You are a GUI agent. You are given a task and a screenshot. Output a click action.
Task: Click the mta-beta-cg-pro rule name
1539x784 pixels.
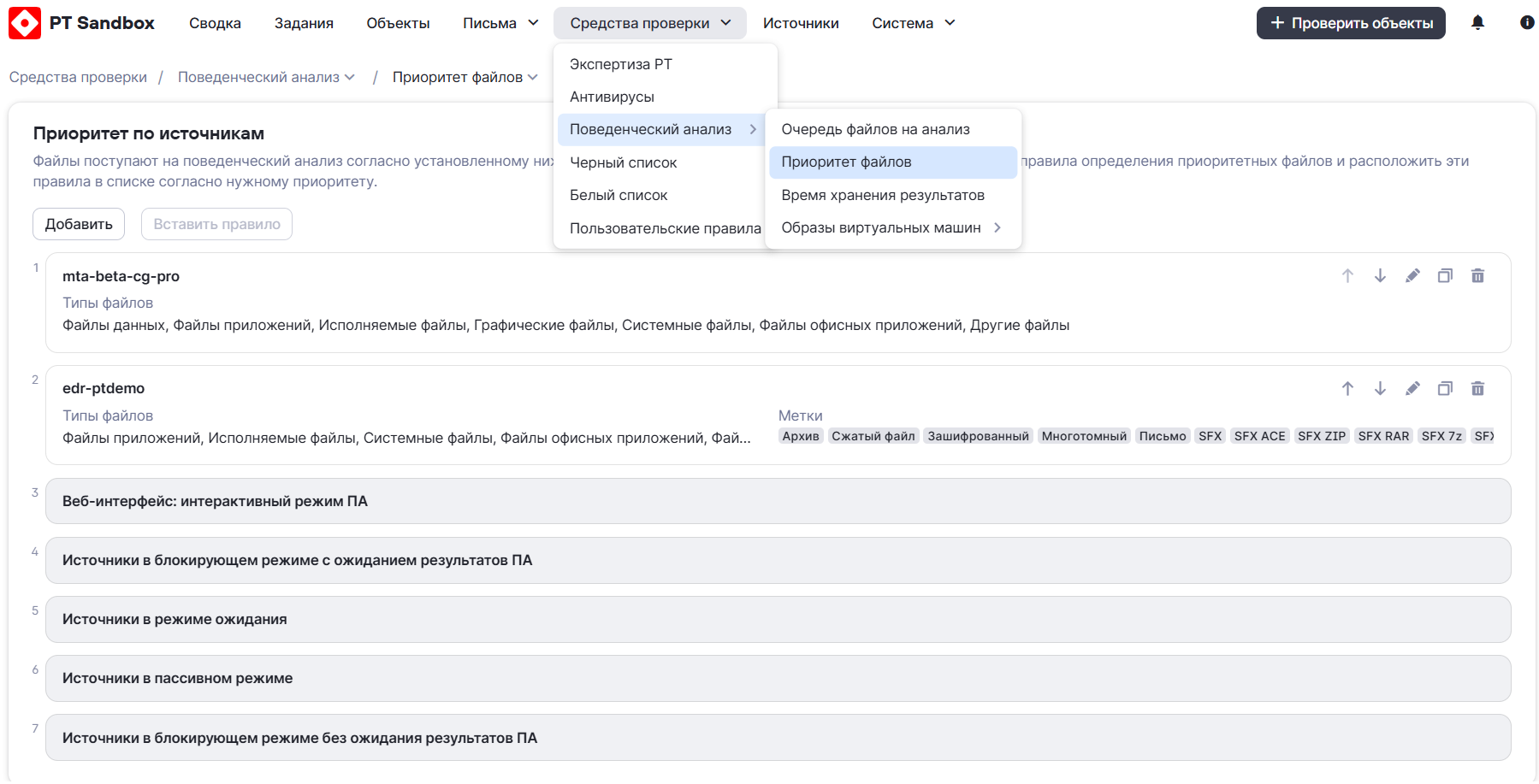click(121, 276)
